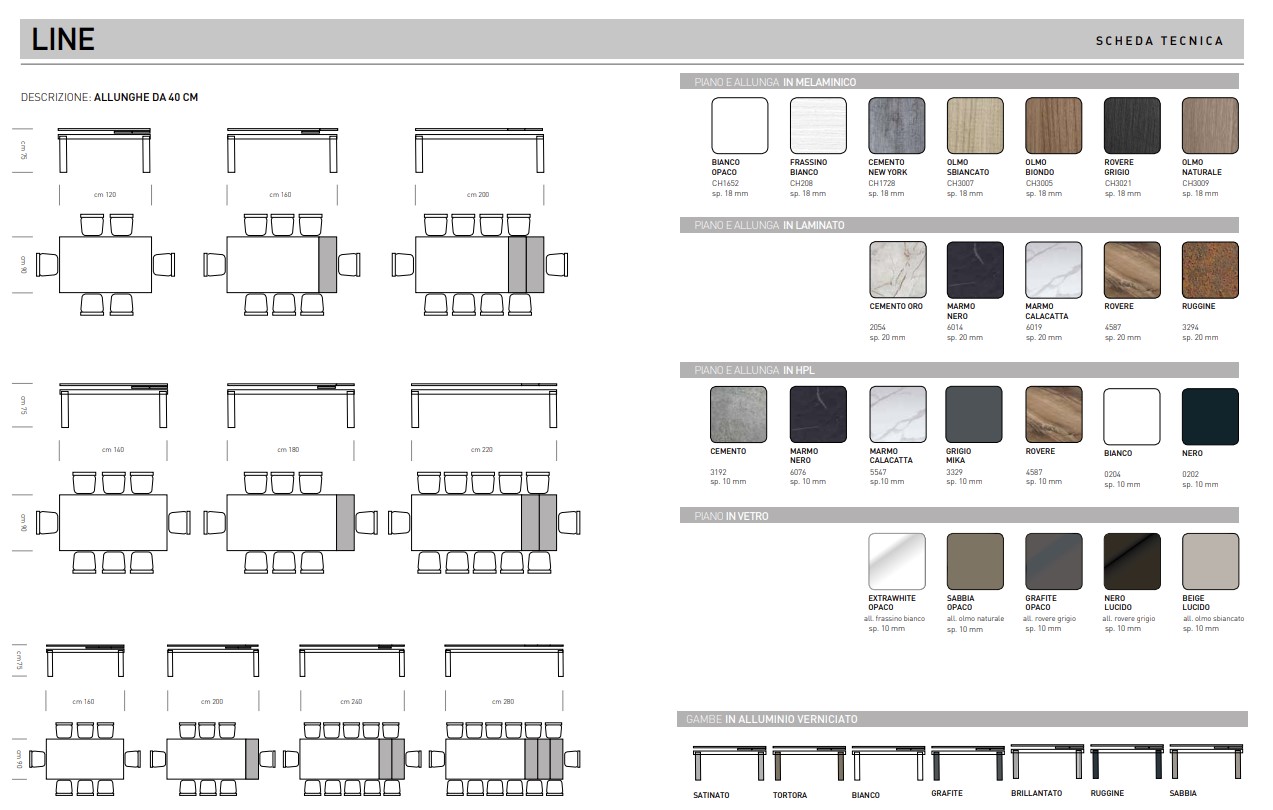Click the cm 120 table top-view diagram
The width and height of the screenshot is (1273, 810).
pyautogui.click(x=106, y=264)
